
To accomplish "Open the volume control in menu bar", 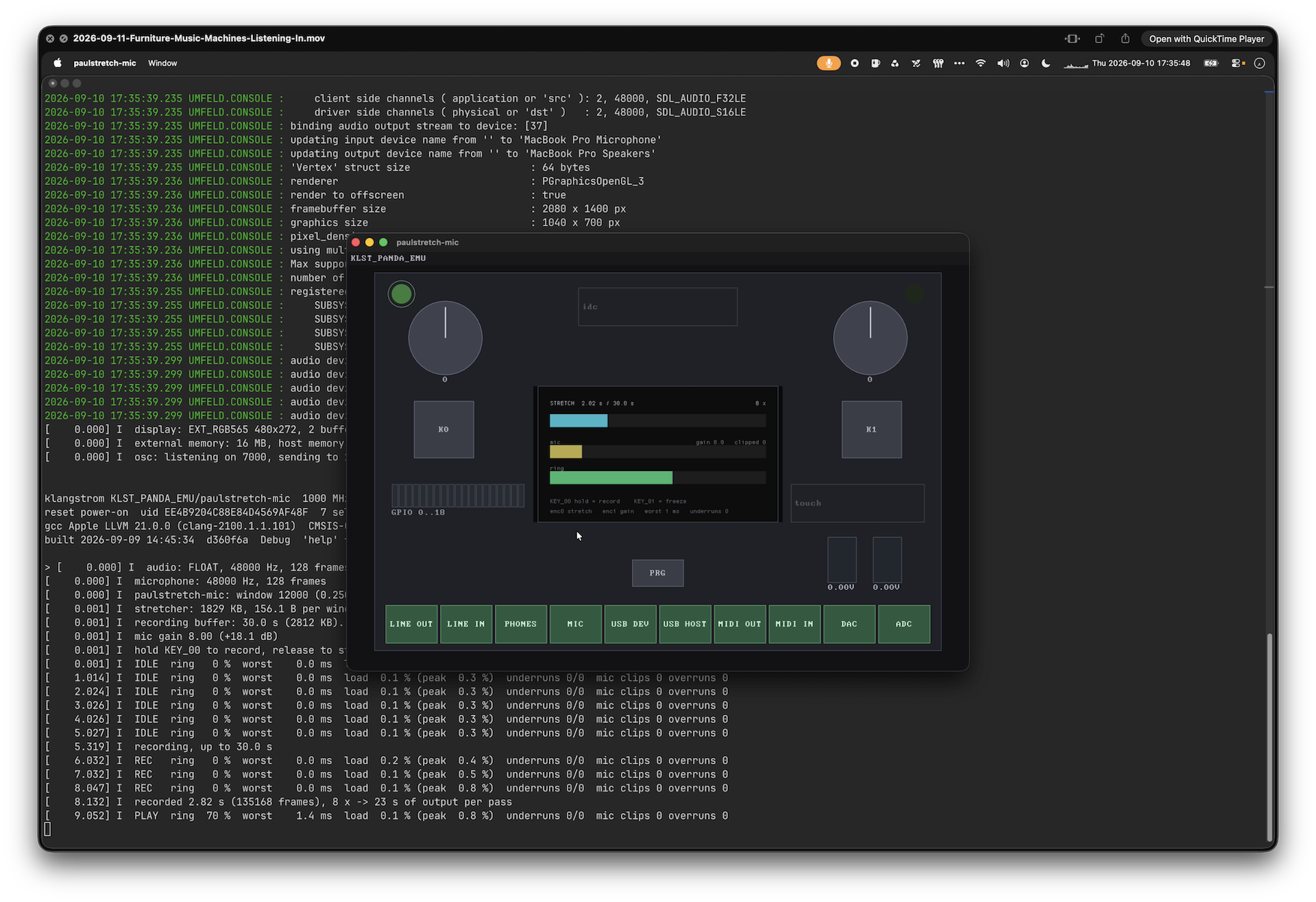I will coord(1003,63).
